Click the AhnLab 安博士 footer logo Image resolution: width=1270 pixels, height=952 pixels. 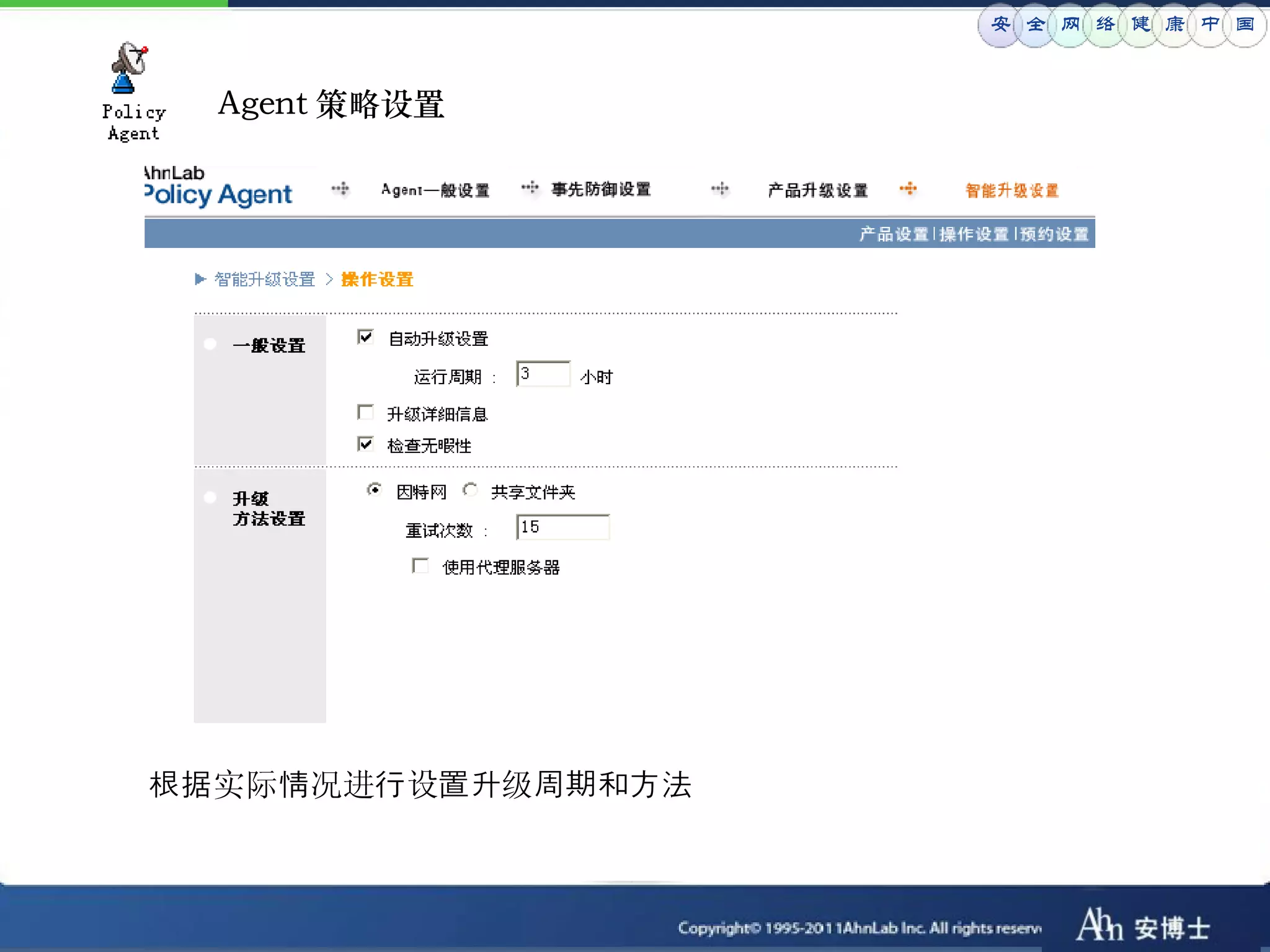(x=1142, y=925)
